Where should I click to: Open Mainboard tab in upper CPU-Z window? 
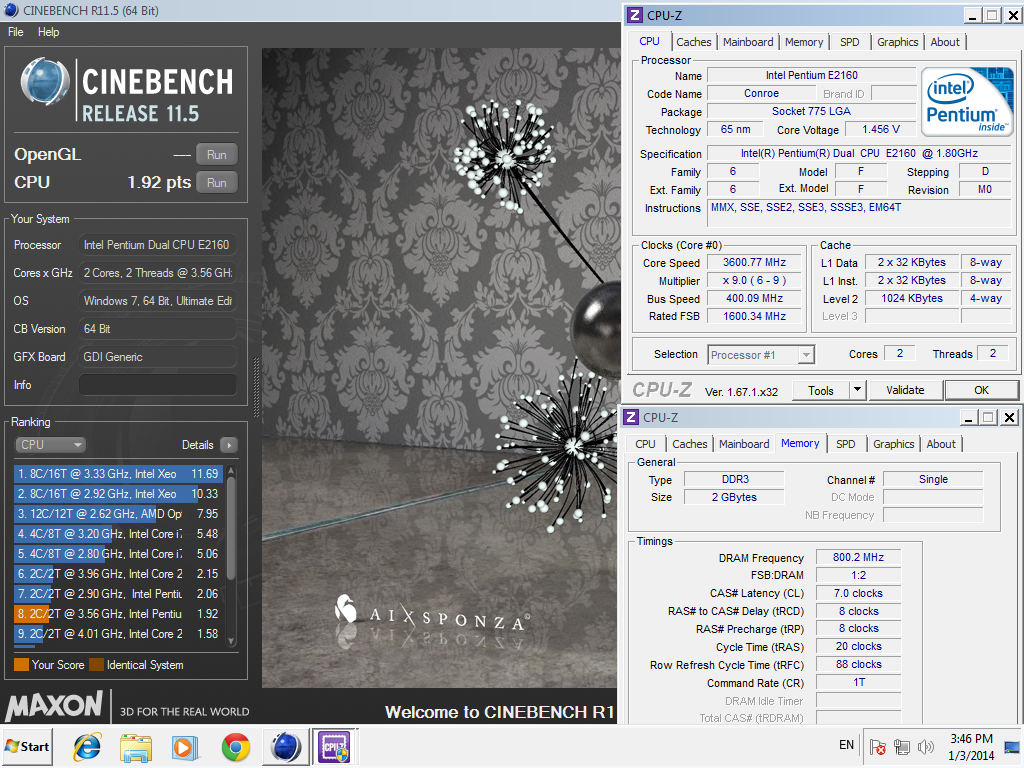point(748,42)
